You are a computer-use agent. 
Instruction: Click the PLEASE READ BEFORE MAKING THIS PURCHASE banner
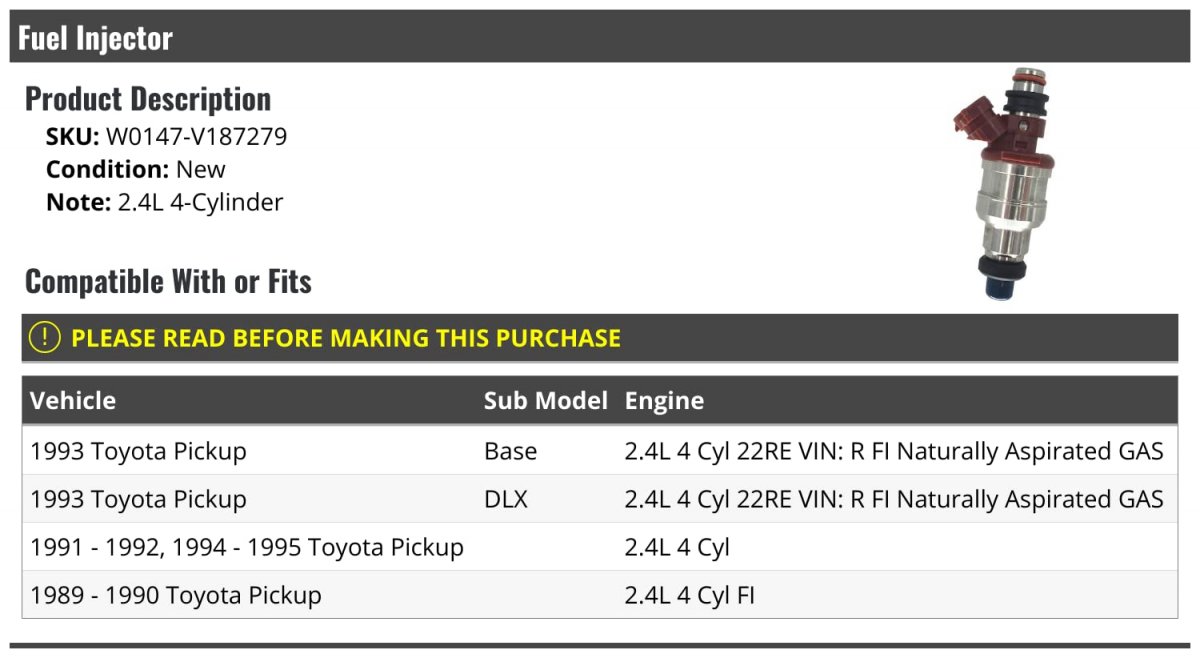(345, 338)
